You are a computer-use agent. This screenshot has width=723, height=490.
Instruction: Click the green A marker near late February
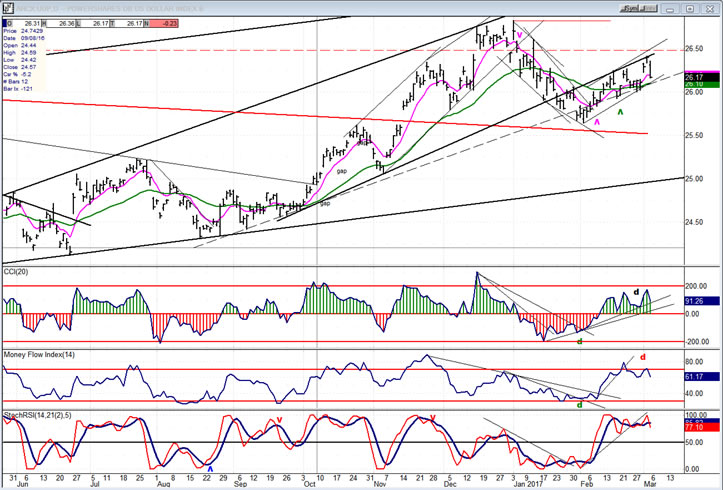621,112
